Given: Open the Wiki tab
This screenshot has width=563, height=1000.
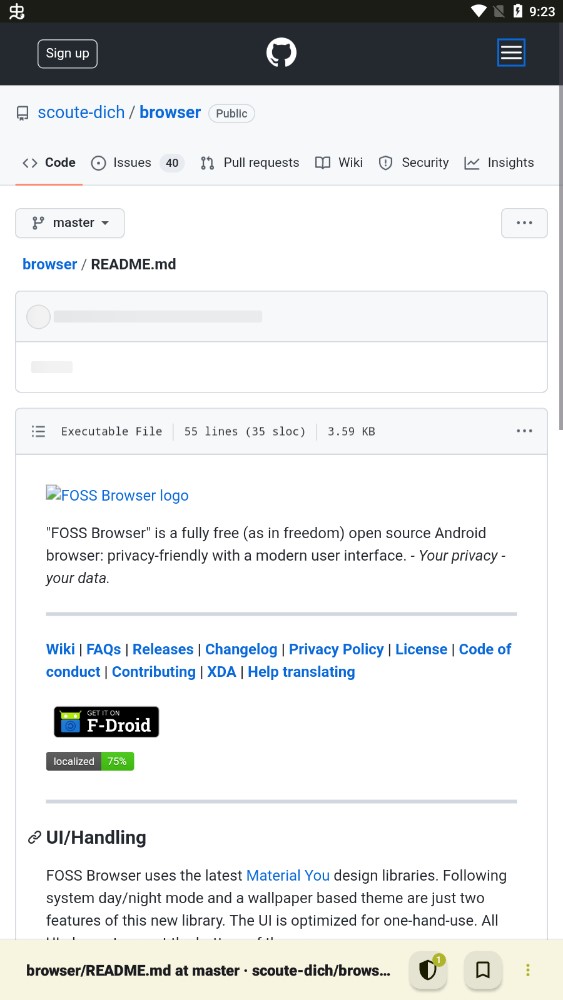Looking at the screenshot, I should [339, 163].
